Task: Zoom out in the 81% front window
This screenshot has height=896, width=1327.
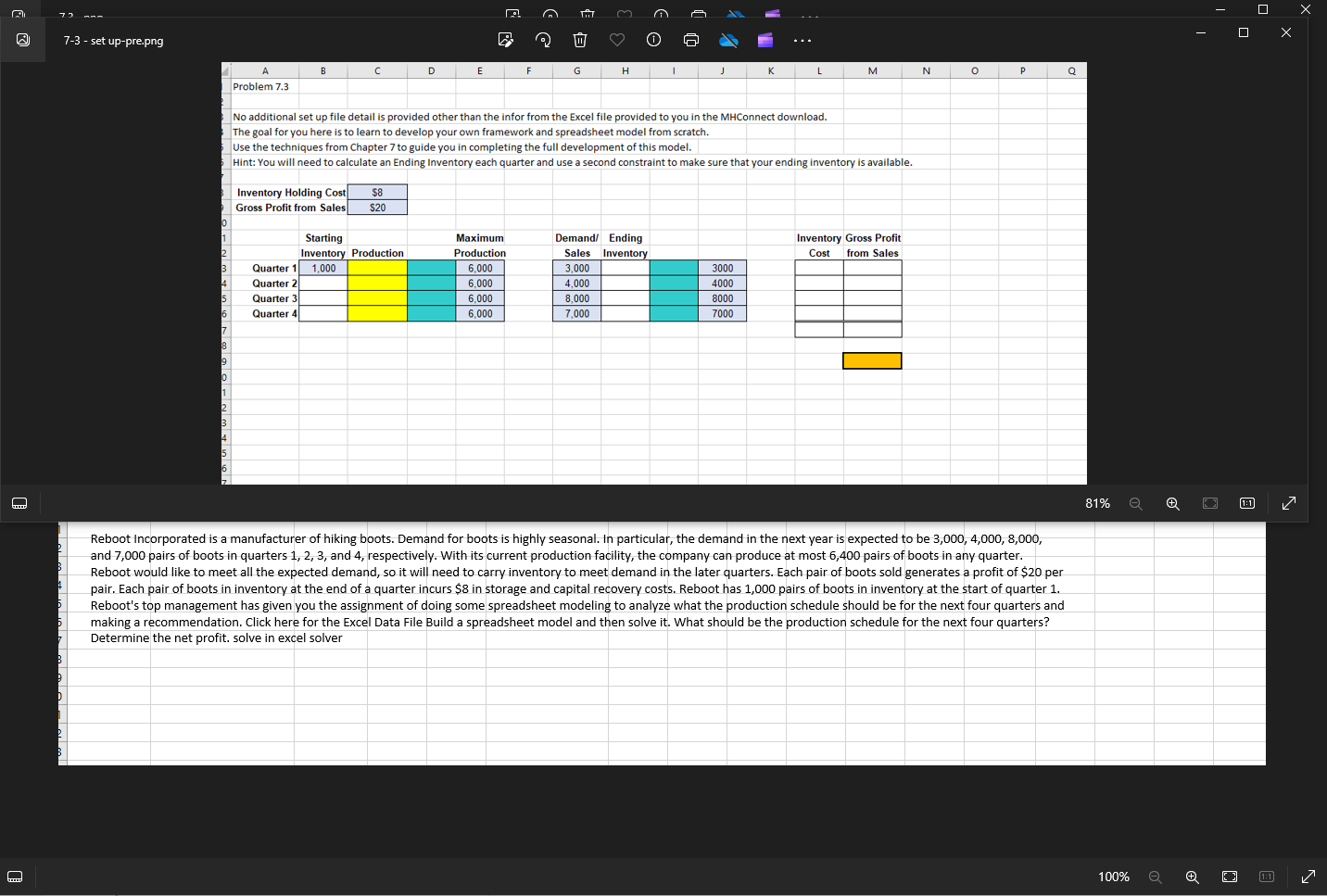Action: click(x=1136, y=503)
